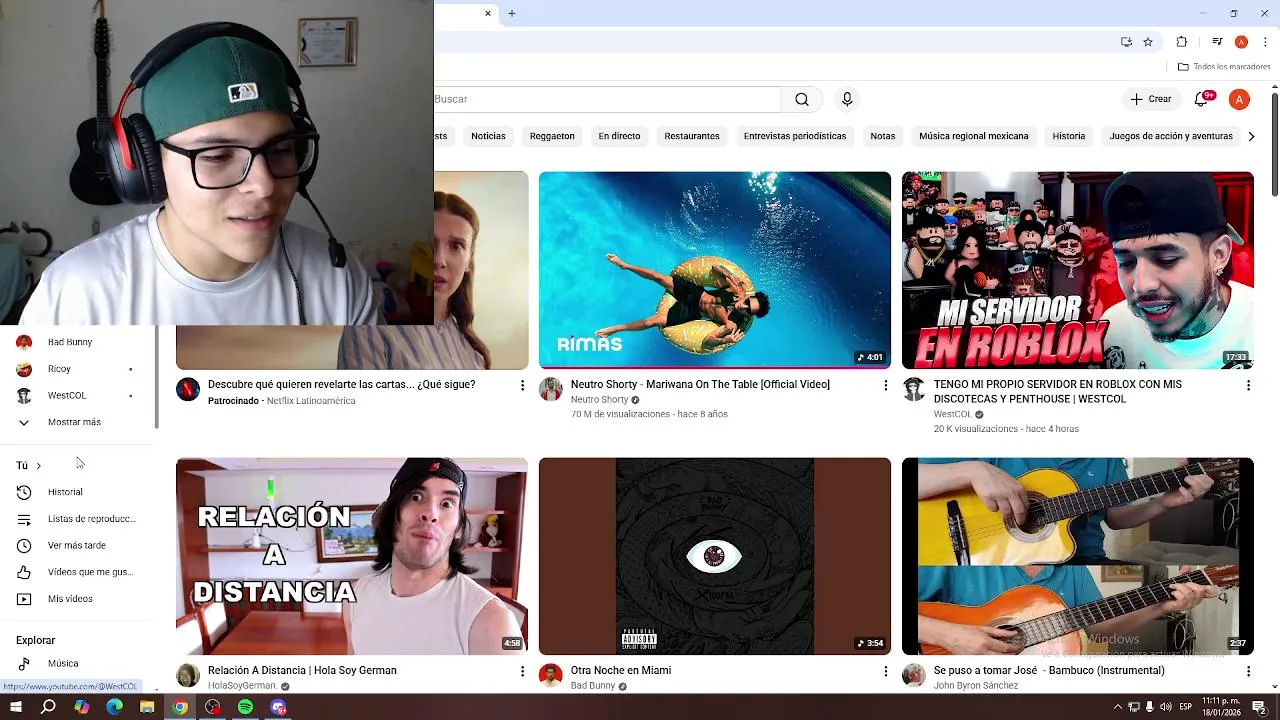Bookmark this page with the star icon
Viewport: 1280px width, 720px height.
(1148, 42)
